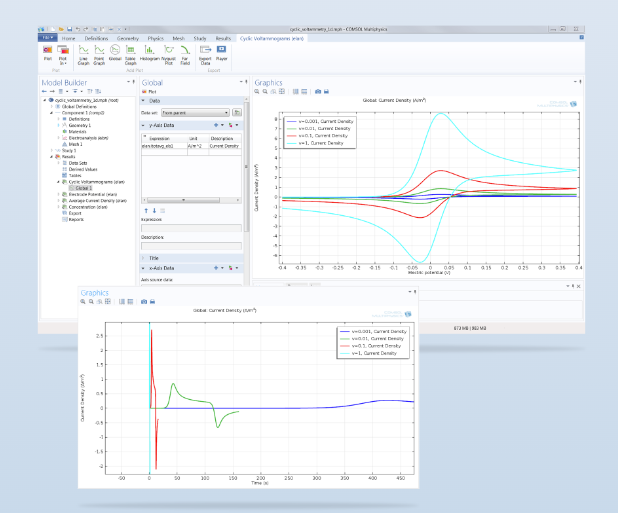
Task: Switch to the Geometry ribbon tab
Action: tap(128, 38)
